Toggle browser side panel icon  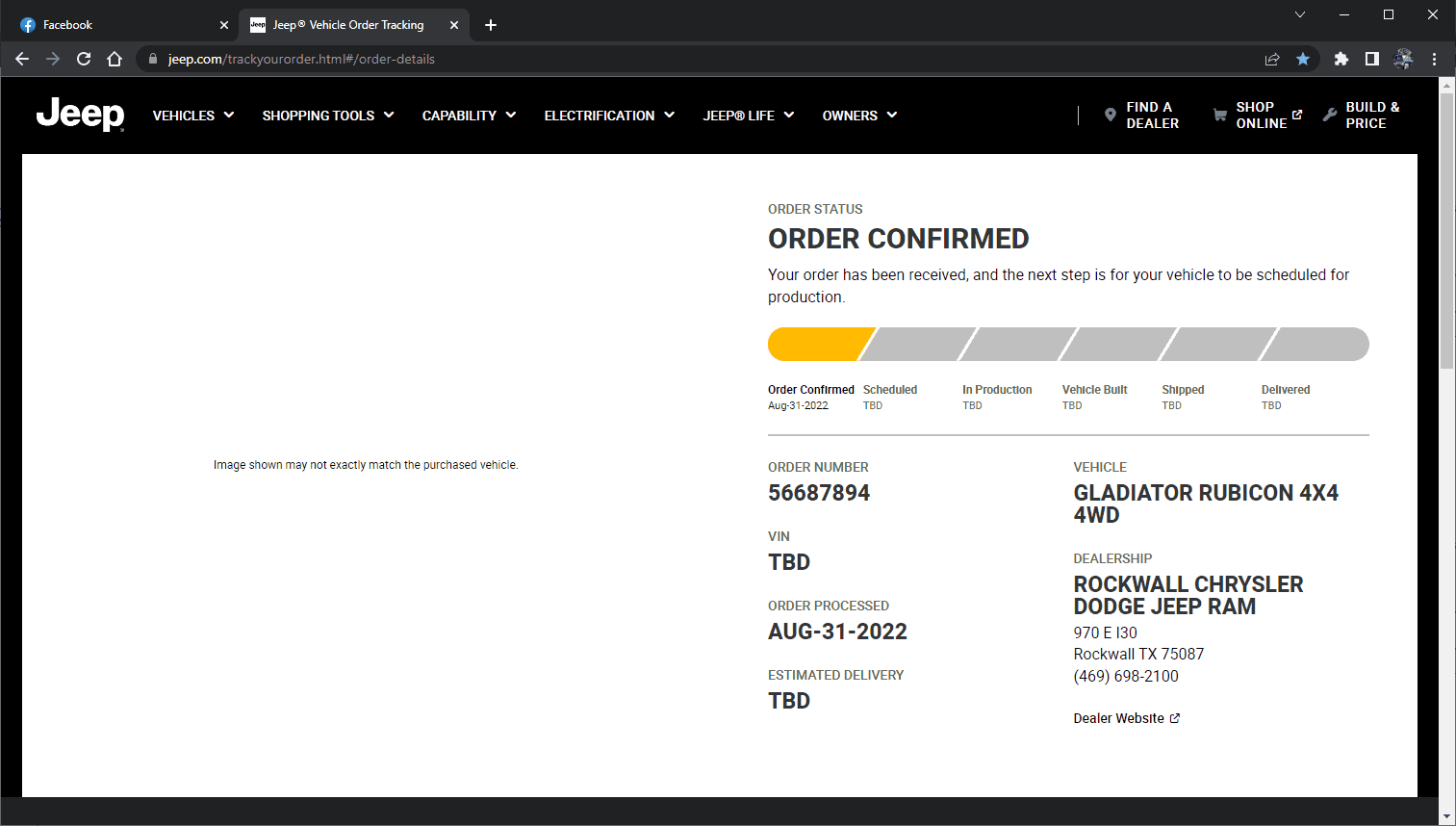pos(1372,59)
